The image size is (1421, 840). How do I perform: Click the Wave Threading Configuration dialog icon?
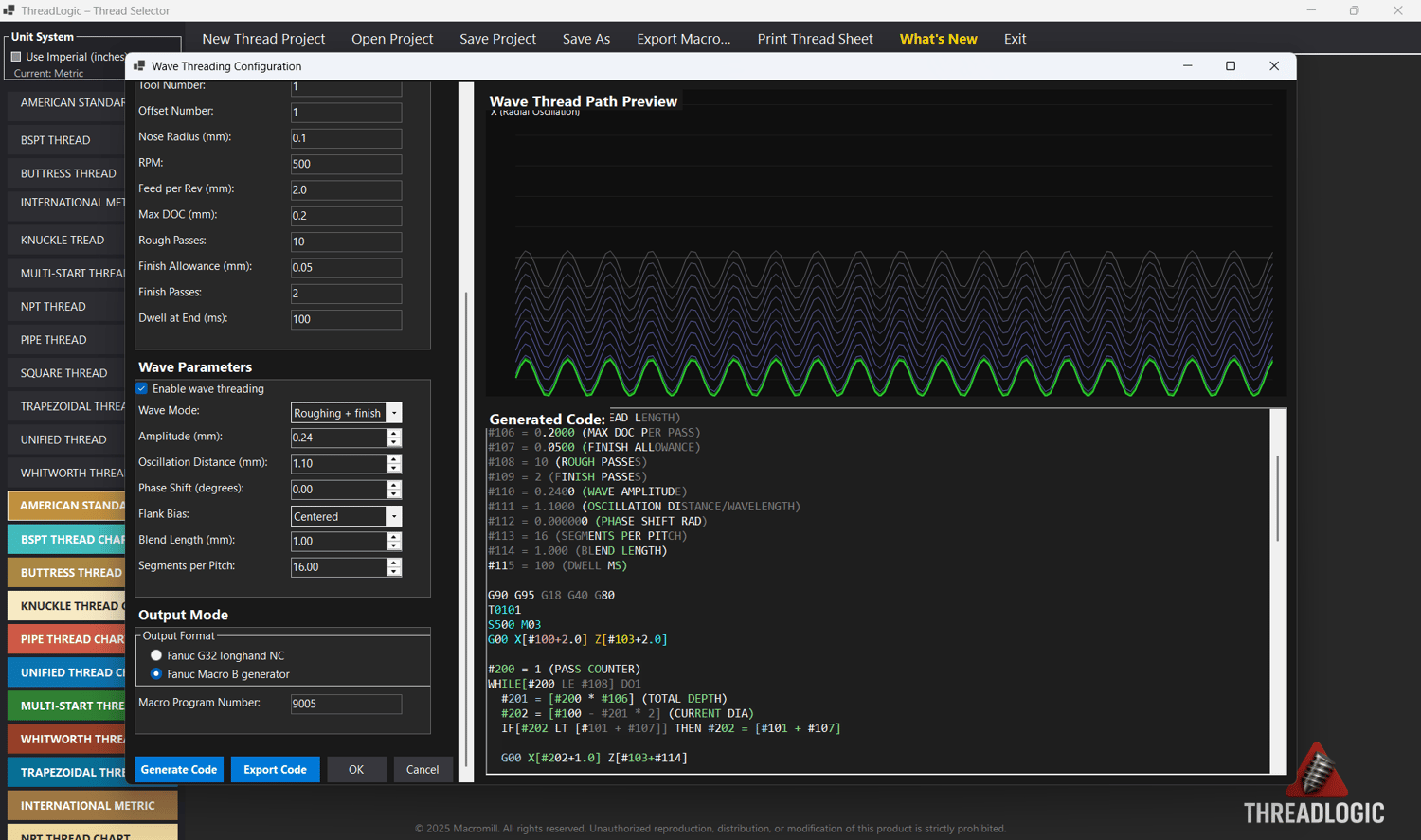[x=139, y=66]
